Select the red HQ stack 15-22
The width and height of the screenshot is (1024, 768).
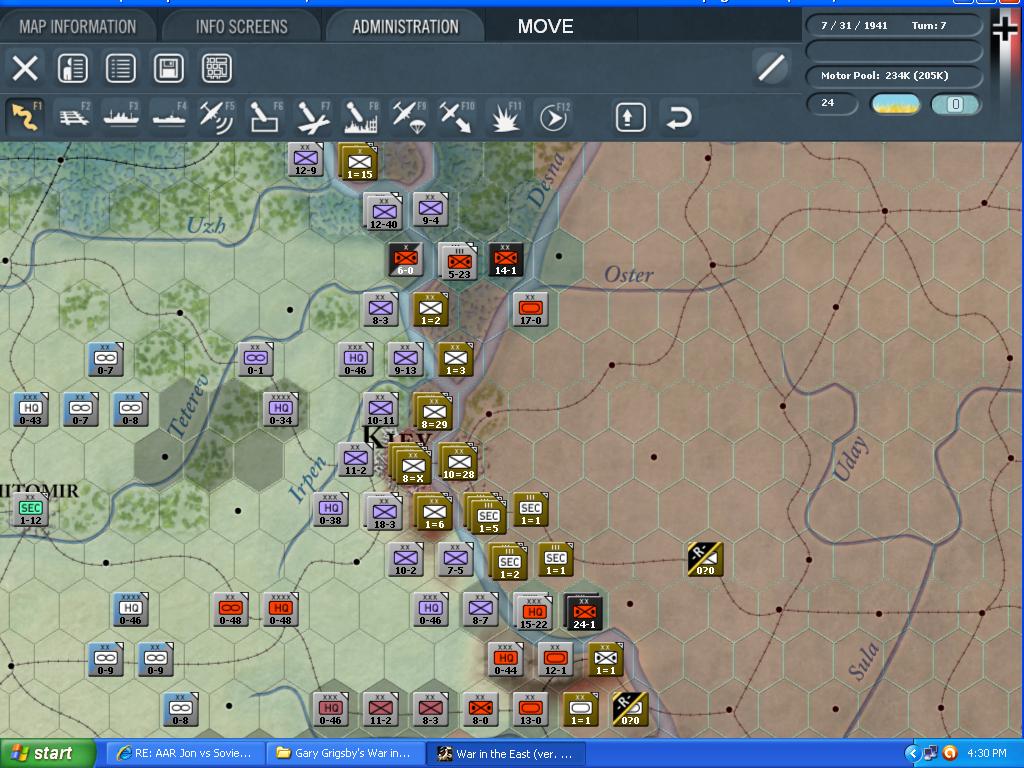coord(533,612)
